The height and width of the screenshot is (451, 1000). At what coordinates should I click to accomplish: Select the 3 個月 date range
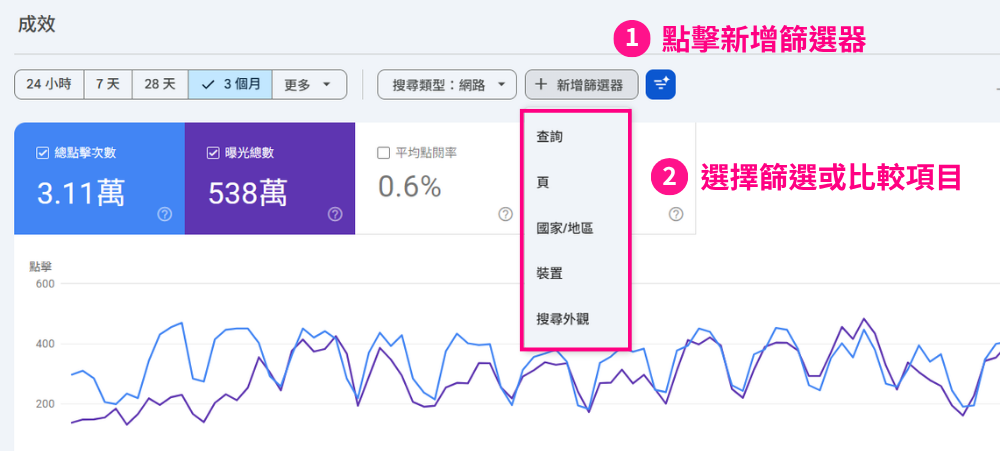tap(230, 85)
